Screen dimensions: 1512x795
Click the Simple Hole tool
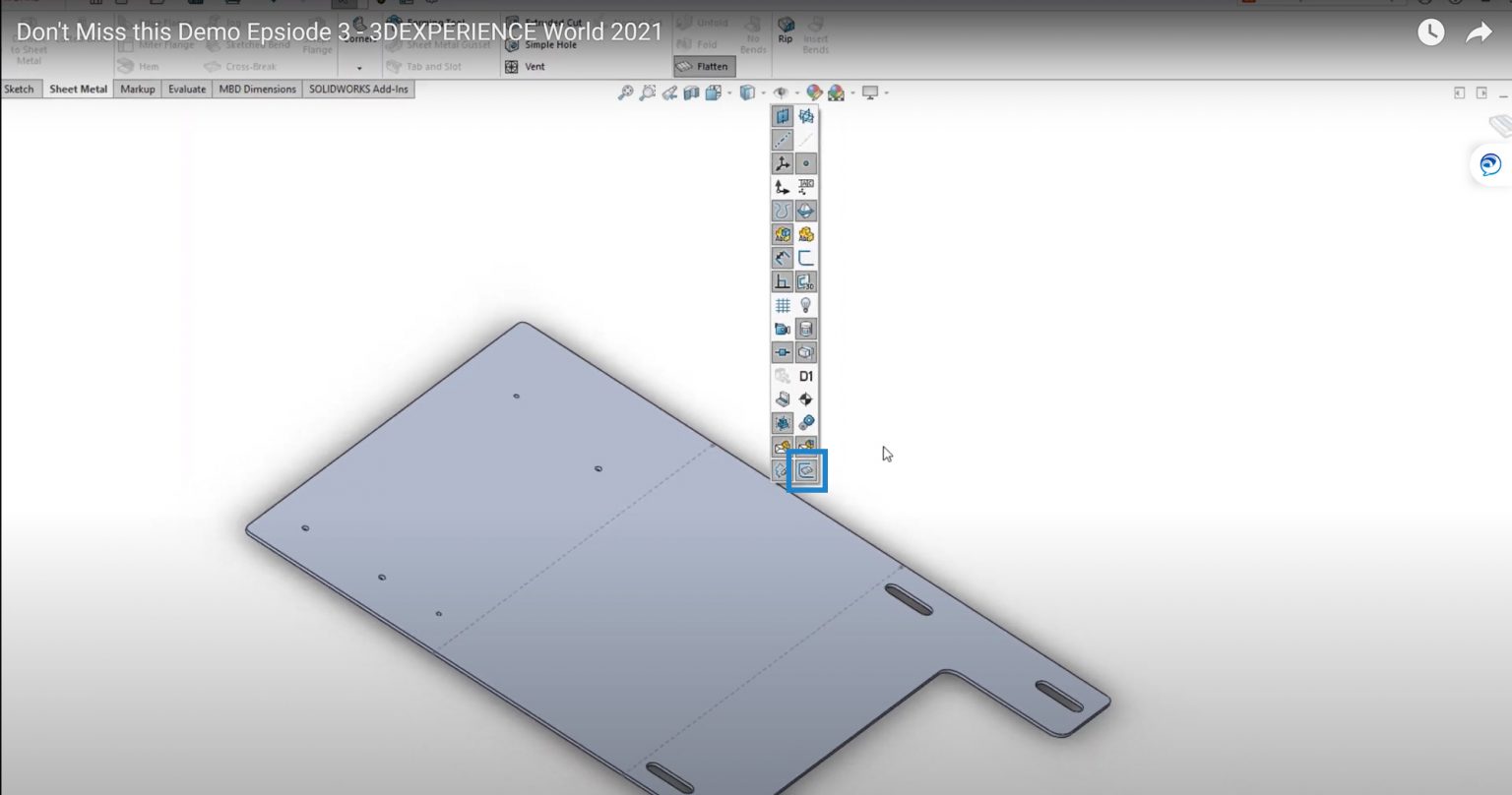[541, 44]
